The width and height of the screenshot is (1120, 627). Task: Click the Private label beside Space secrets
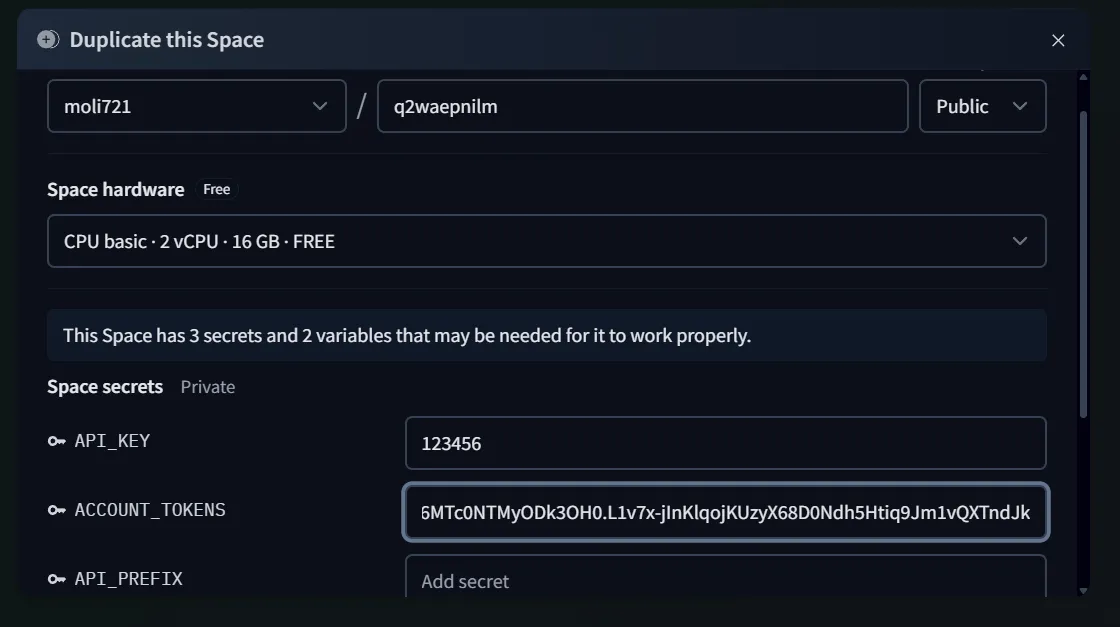coord(208,387)
